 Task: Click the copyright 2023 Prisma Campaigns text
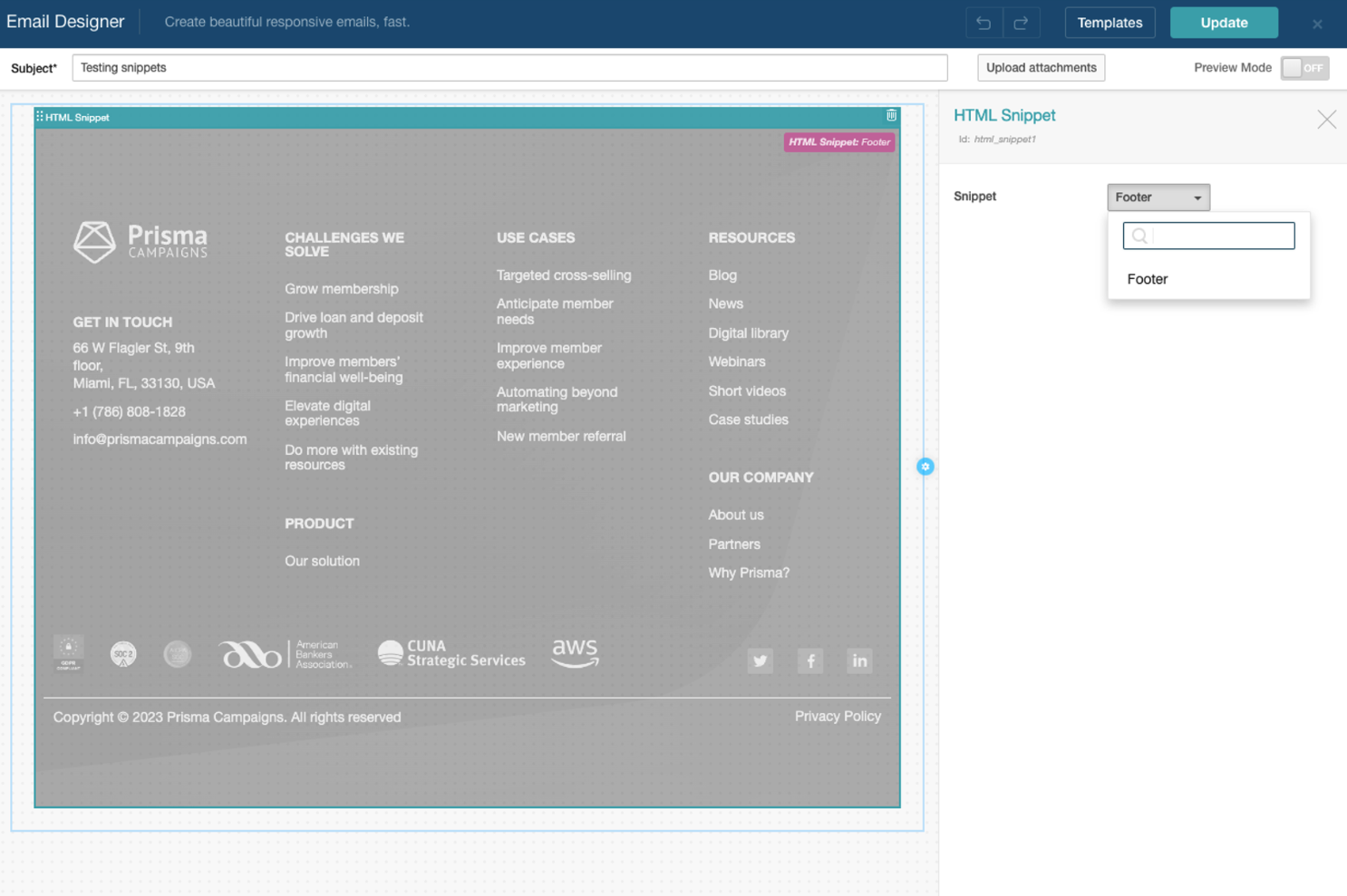click(x=227, y=718)
